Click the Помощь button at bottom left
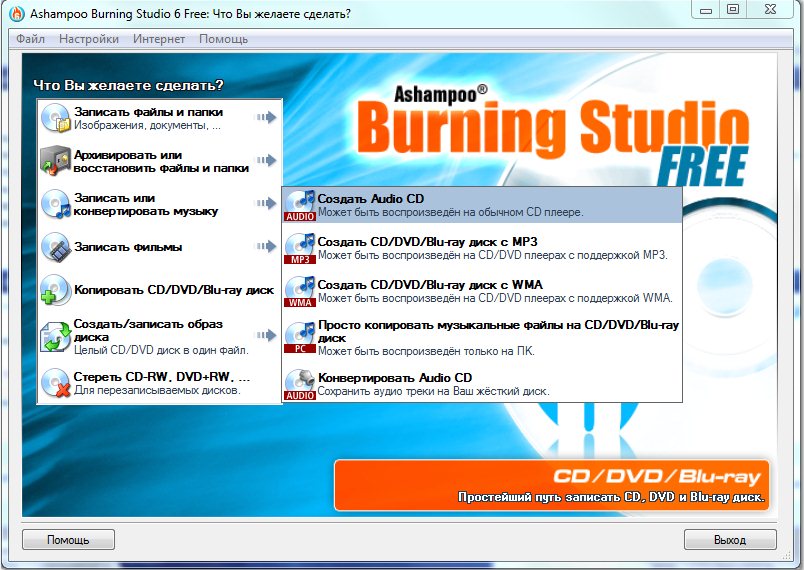Screen dimensions: 804x570 pyautogui.click(x=68, y=540)
